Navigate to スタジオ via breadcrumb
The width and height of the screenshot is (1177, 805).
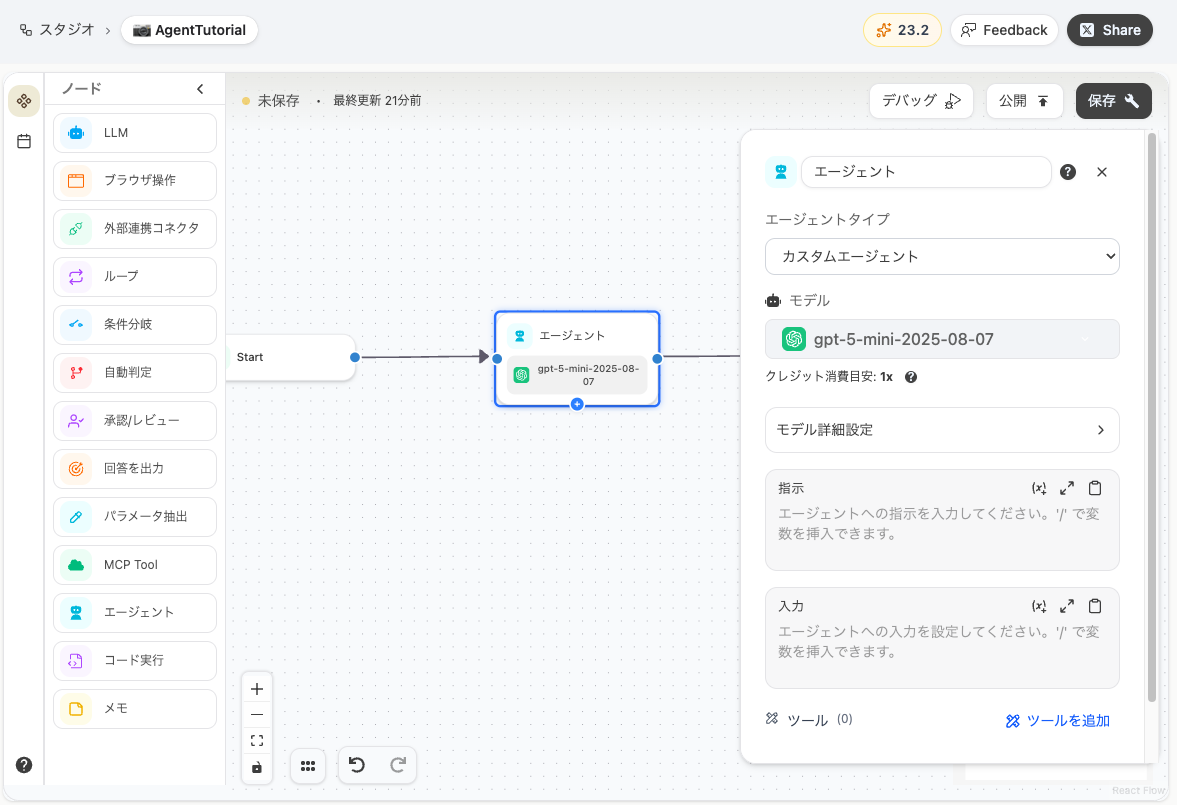coord(64,30)
